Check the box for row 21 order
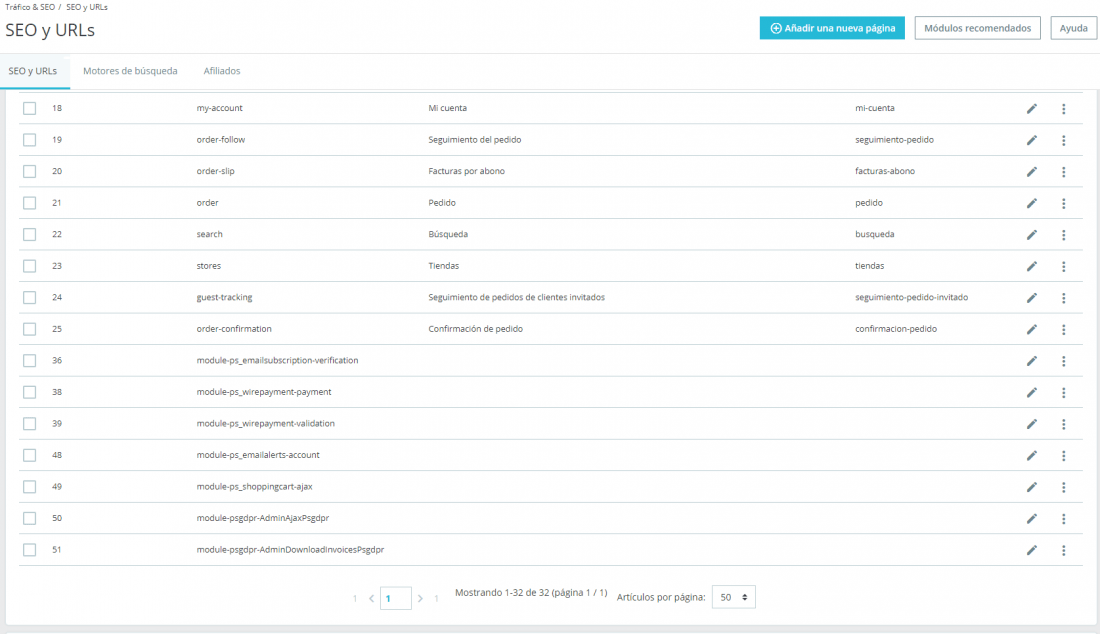Viewport: 1100px width, 634px height. pyautogui.click(x=29, y=203)
